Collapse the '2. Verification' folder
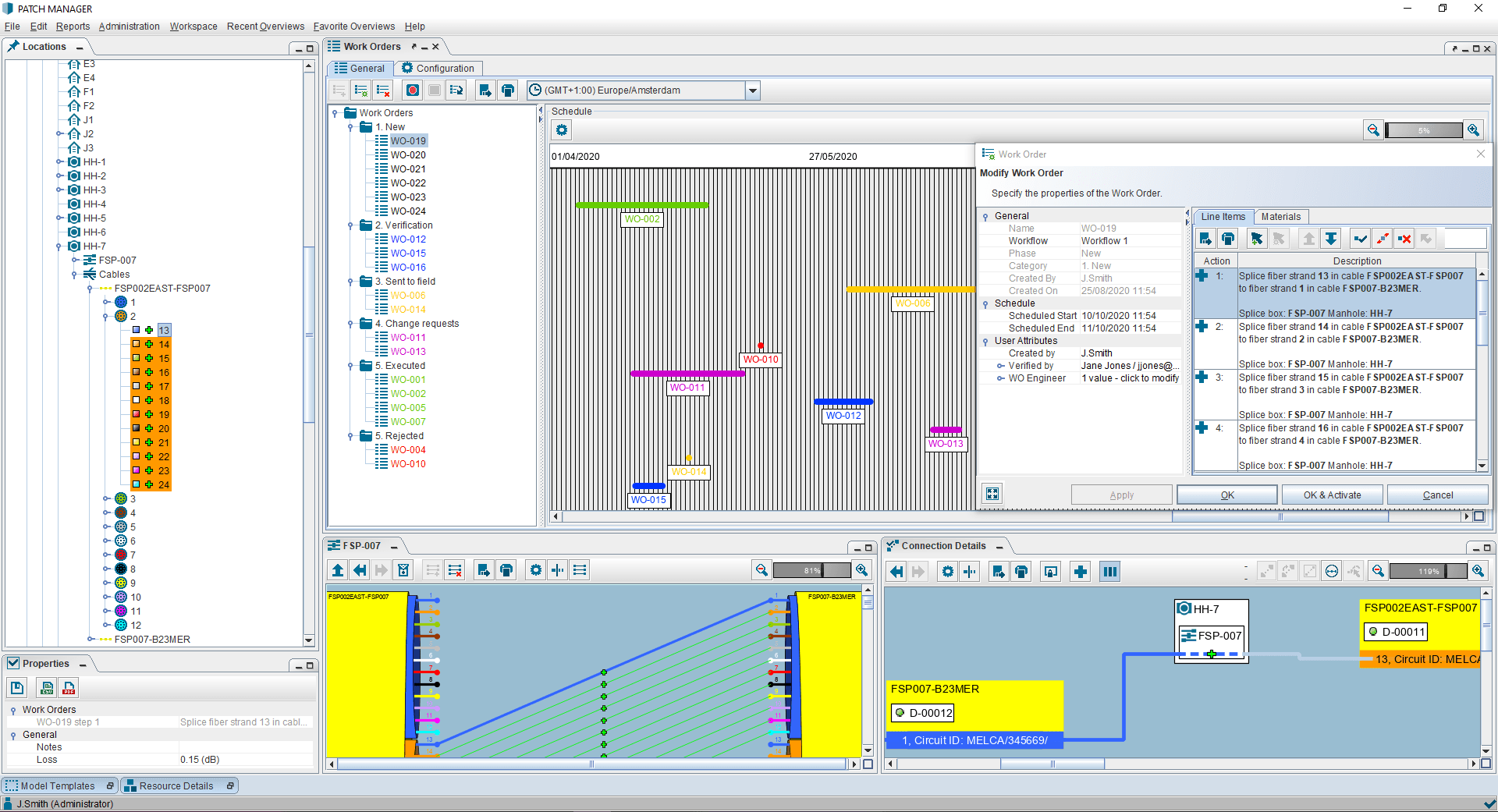This screenshot has width=1498, height=812. [350, 225]
